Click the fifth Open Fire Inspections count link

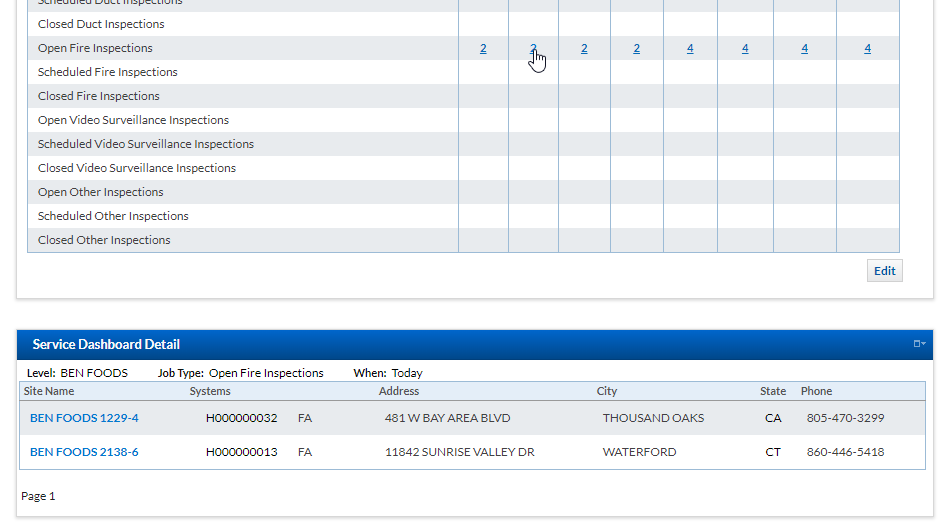tap(690, 48)
